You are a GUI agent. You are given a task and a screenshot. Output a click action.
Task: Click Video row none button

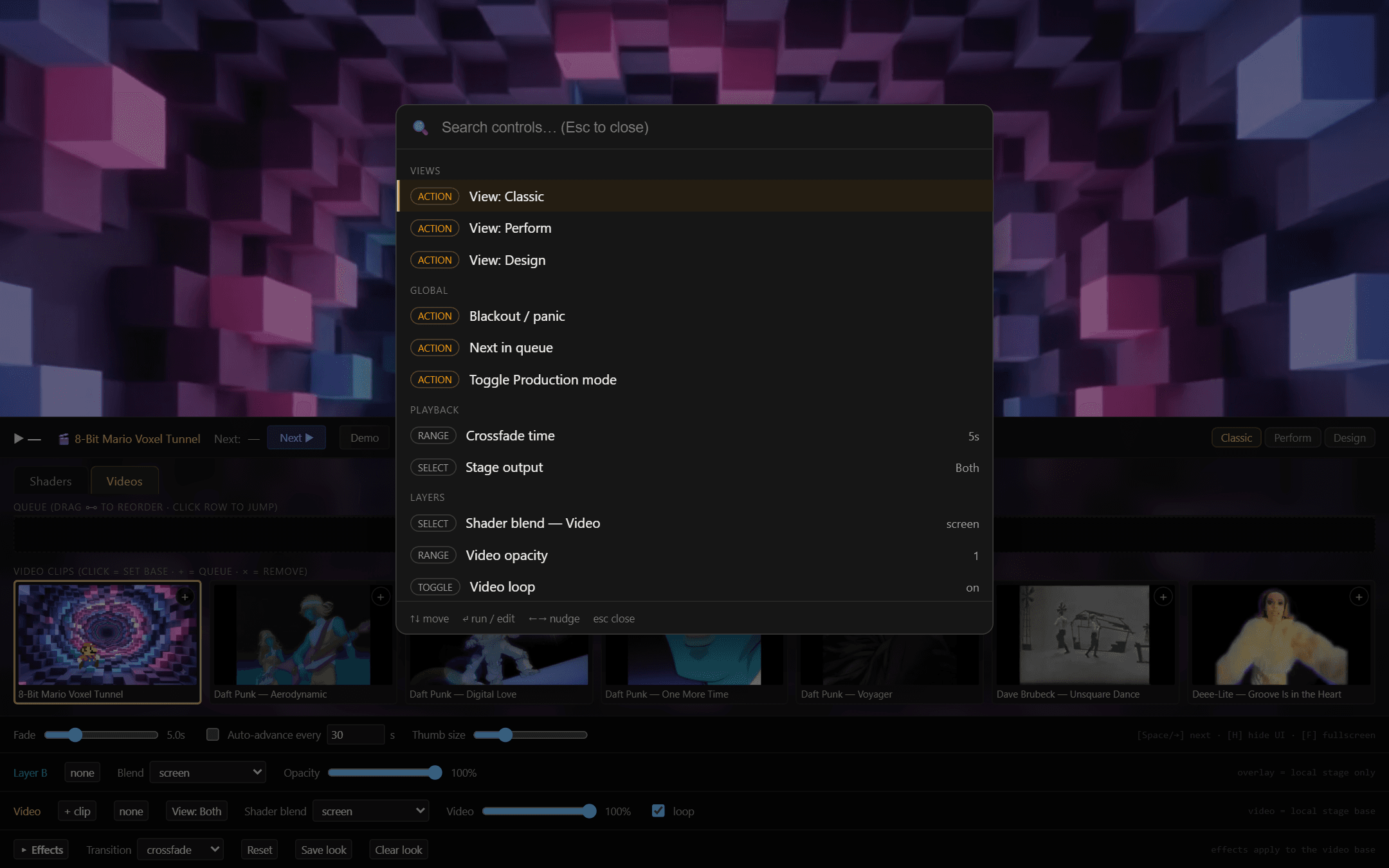(131, 811)
